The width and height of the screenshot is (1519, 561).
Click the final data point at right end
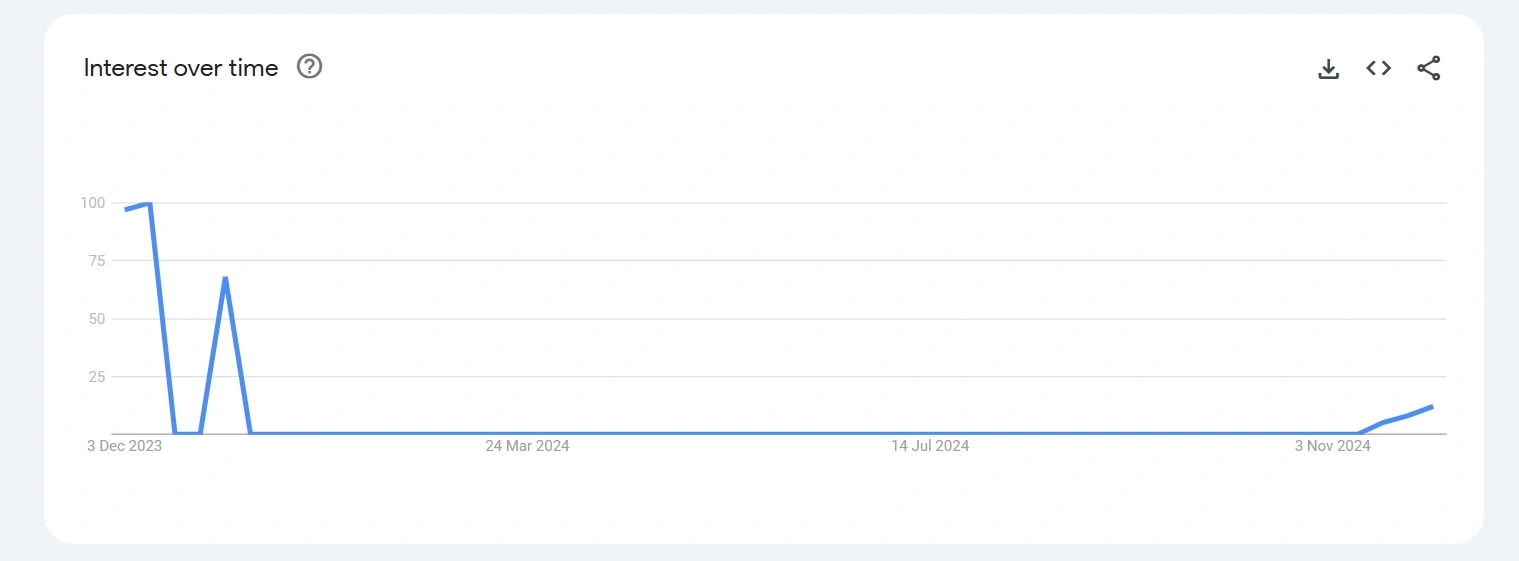pos(1432,406)
